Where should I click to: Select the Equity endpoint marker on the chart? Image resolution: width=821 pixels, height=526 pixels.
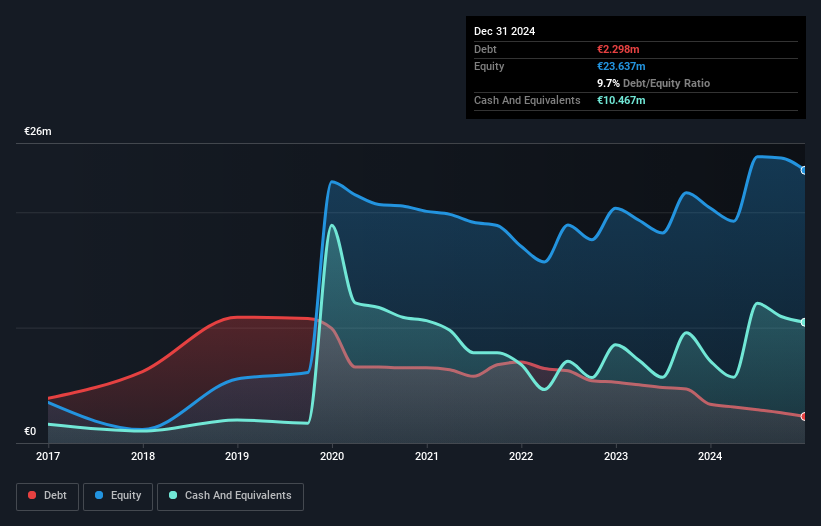coord(804,171)
